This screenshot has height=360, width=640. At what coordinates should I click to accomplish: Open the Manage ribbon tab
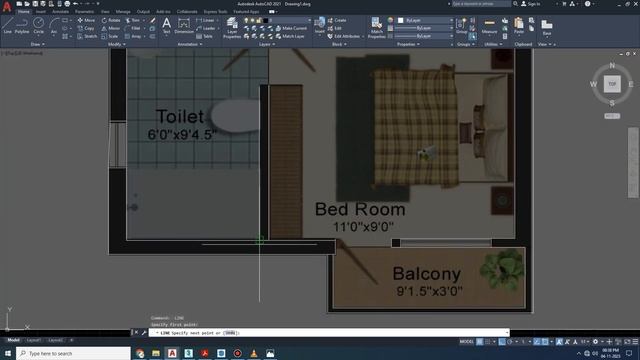click(123, 12)
